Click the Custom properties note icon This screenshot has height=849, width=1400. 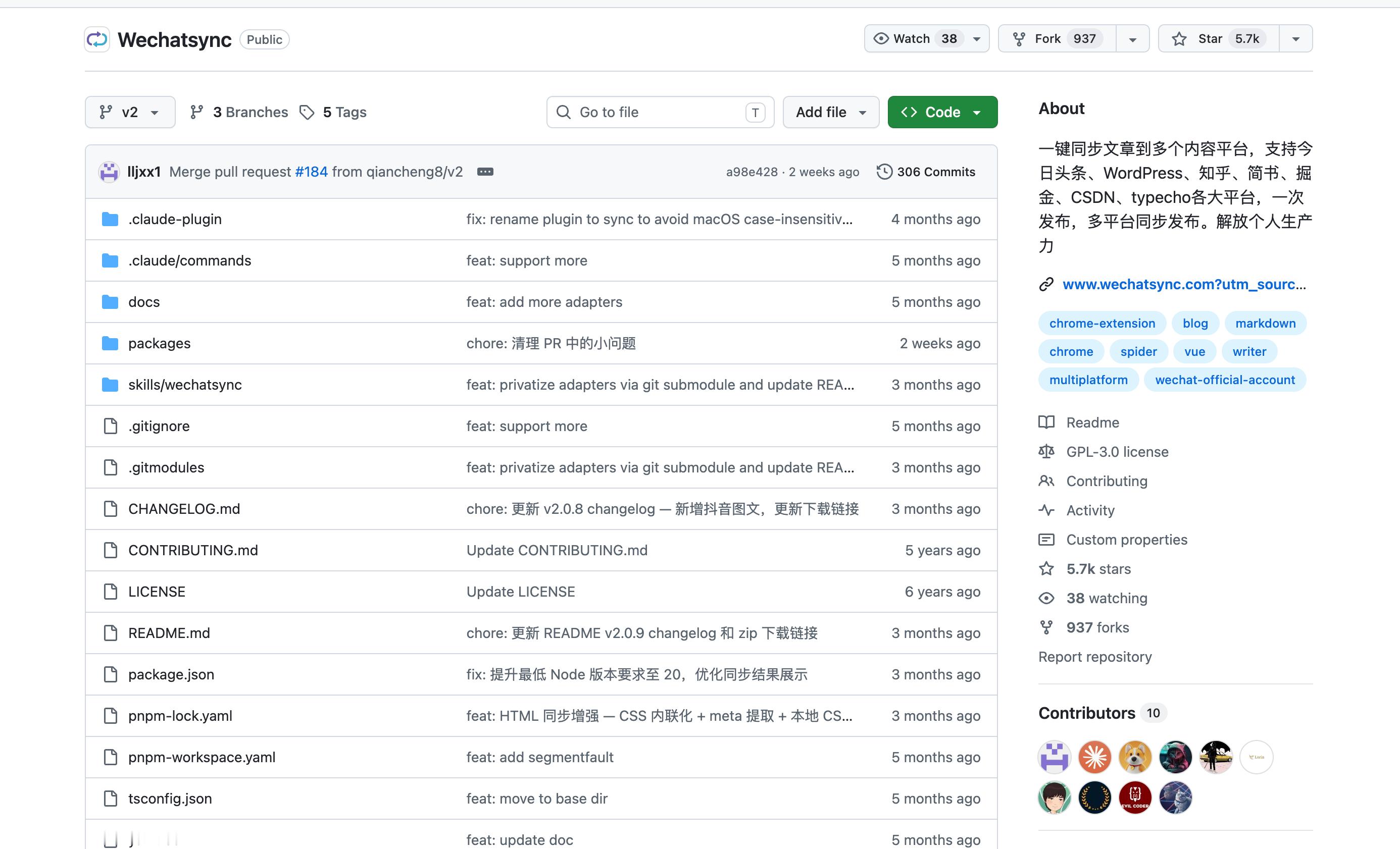(x=1046, y=540)
